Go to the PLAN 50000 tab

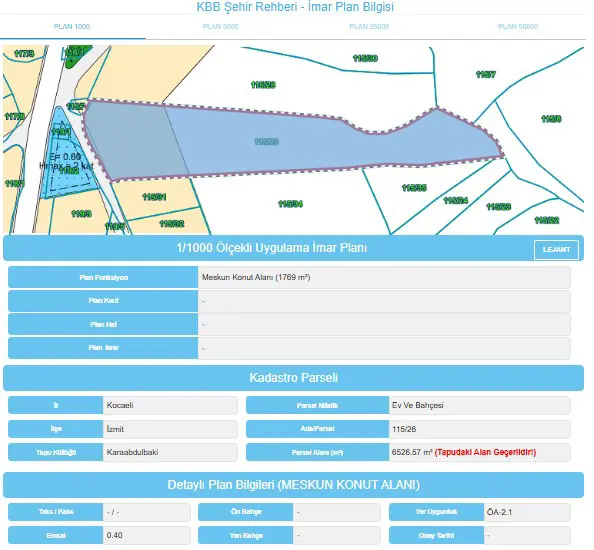[518, 27]
